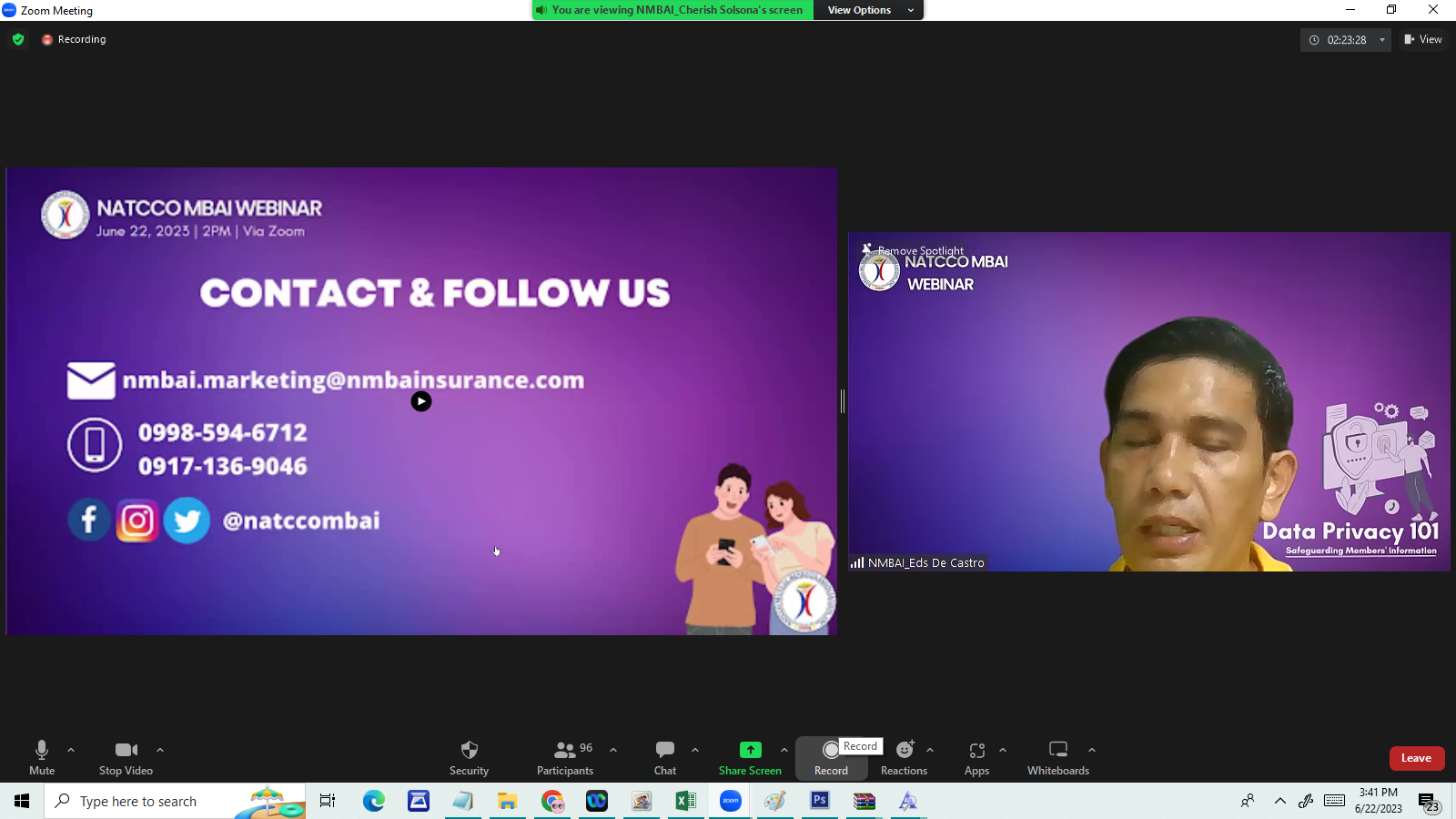The height and width of the screenshot is (819, 1456).
Task: Open touch keyboard from system tray
Action: (1335, 801)
